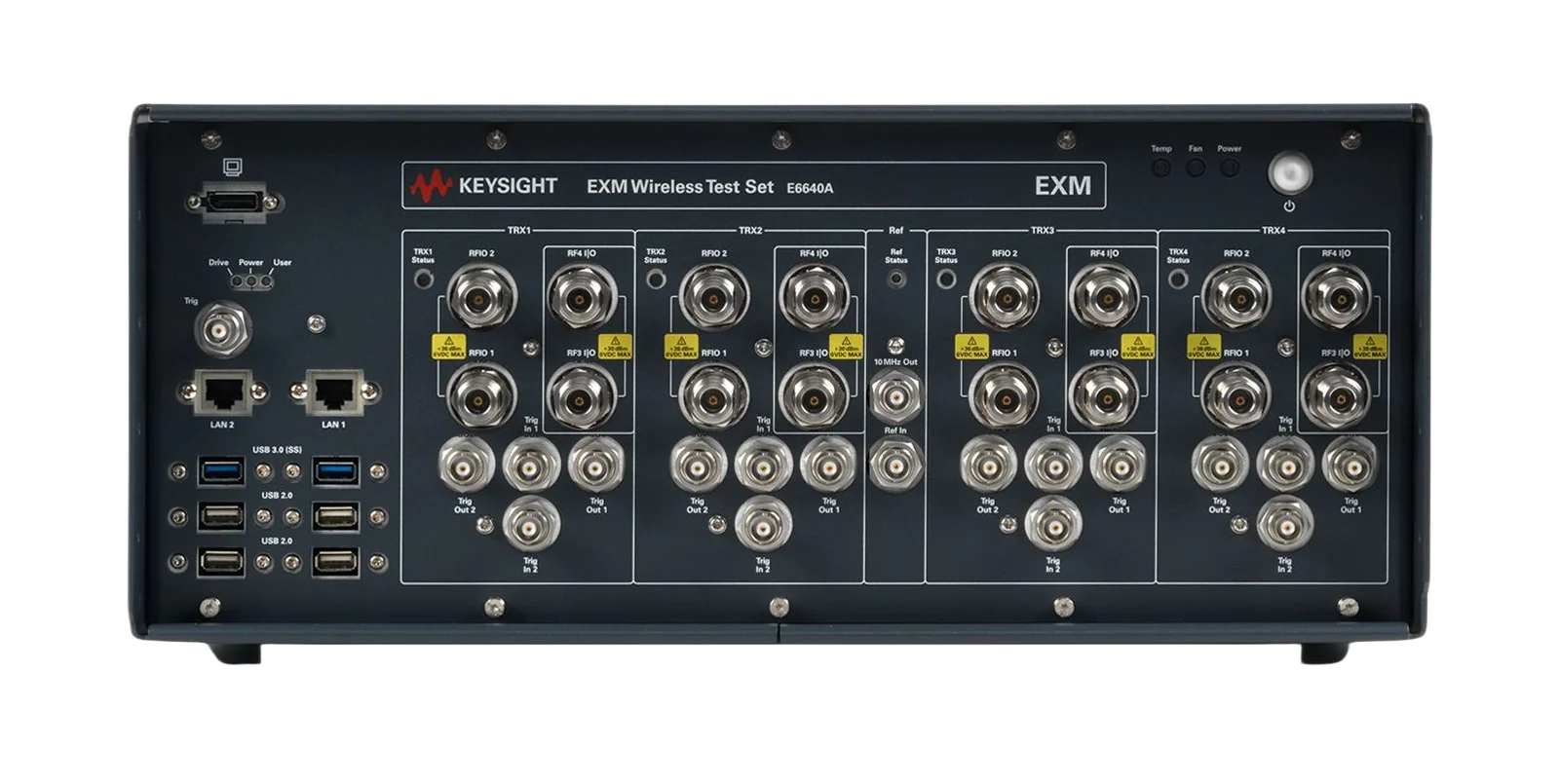Select TRX4 Trig In 2 connector
Image resolution: width=1559 pixels, height=784 pixels.
tap(1285, 526)
